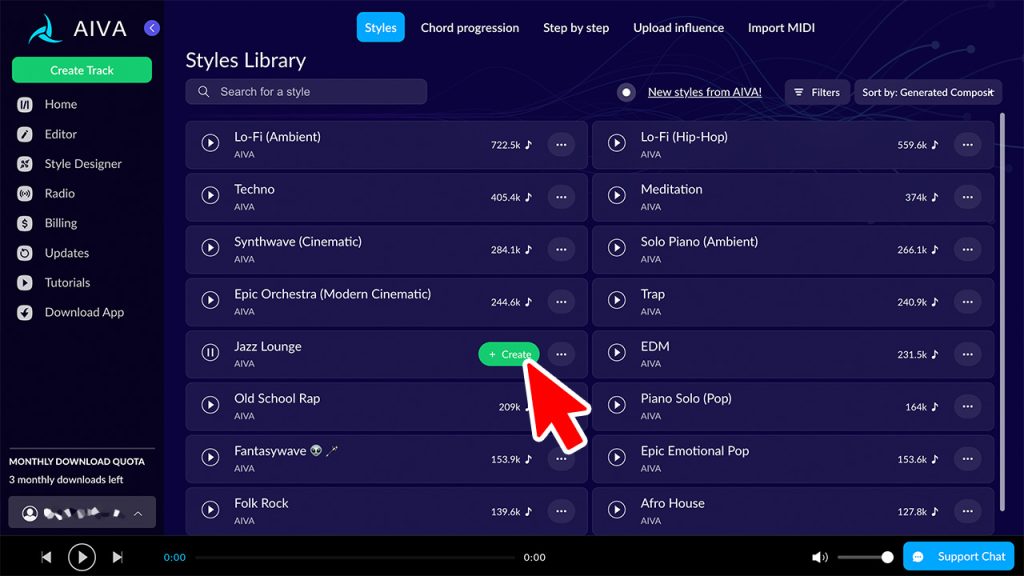Open Support Chat
This screenshot has width=1024, height=576.
point(959,556)
